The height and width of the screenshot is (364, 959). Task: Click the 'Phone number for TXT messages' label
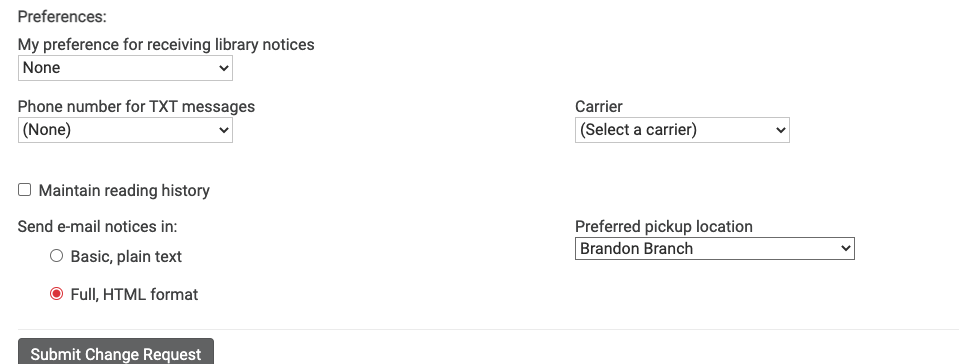click(x=136, y=106)
